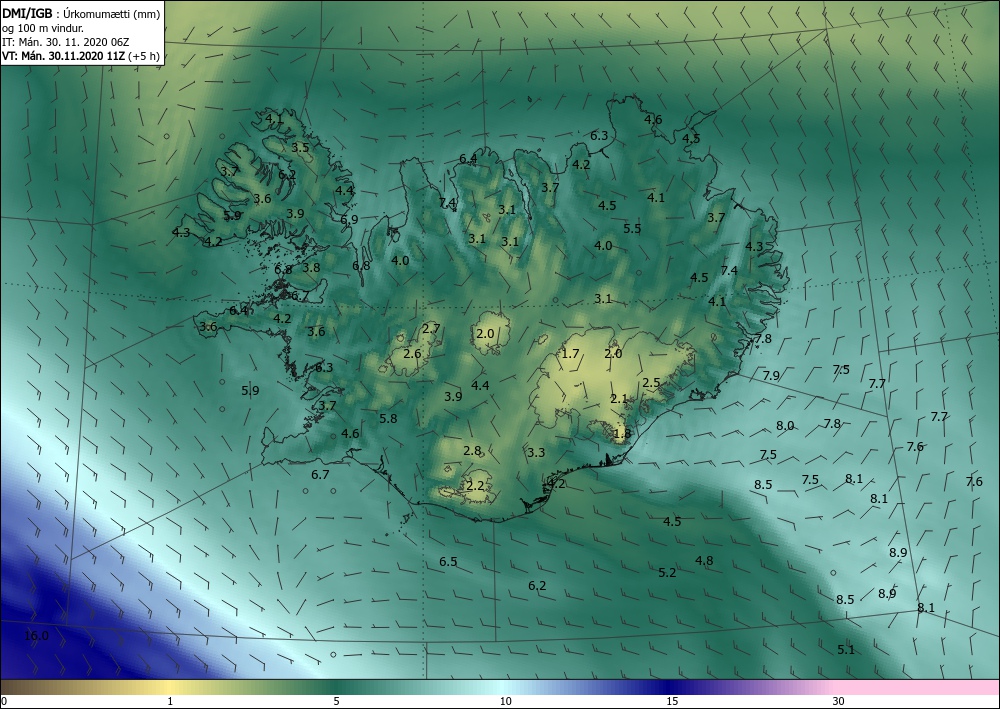
Task: Click the legend line "og 100 m vindur."
Action: (x=43, y=28)
